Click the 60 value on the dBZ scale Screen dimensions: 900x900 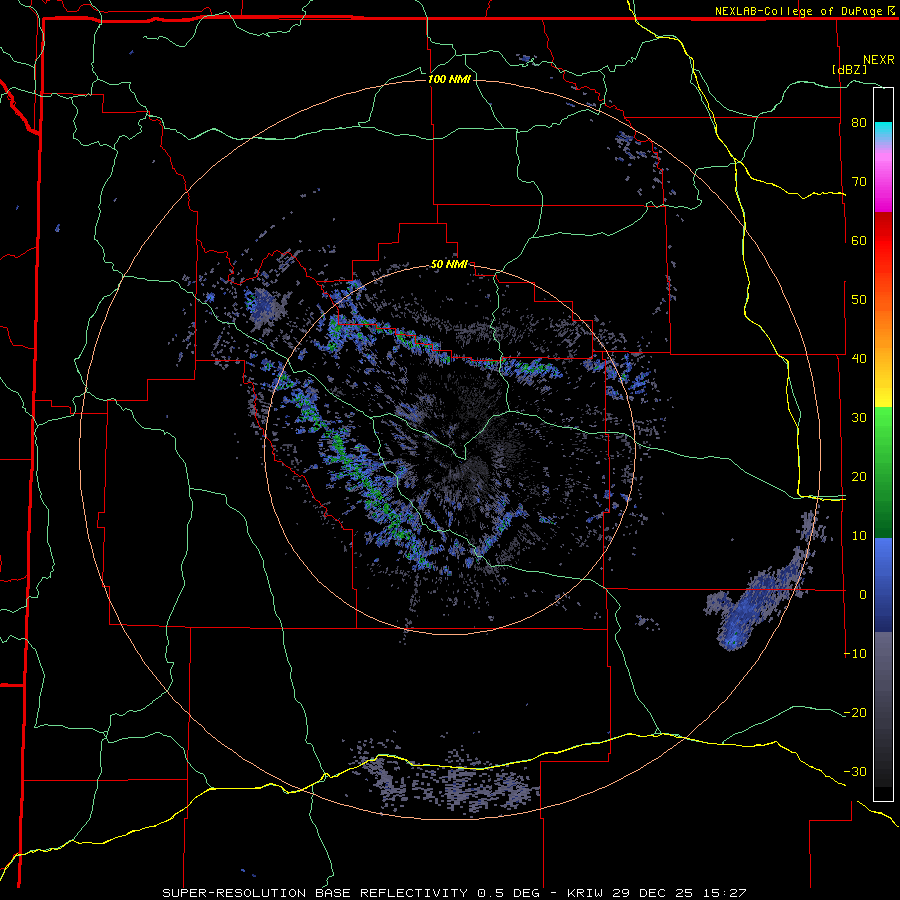click(859, 240)
